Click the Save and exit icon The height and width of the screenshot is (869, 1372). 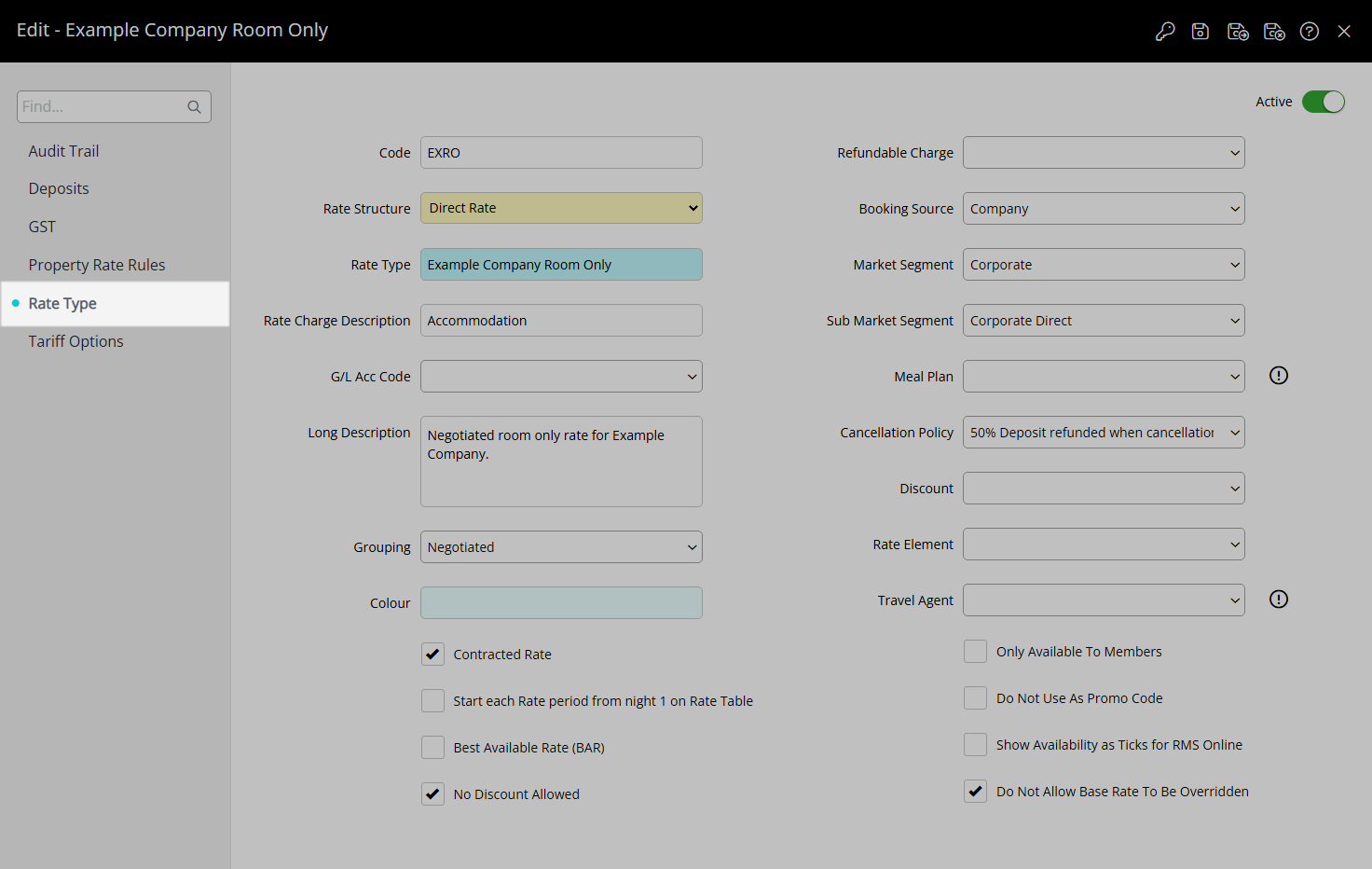point(1274,31)
